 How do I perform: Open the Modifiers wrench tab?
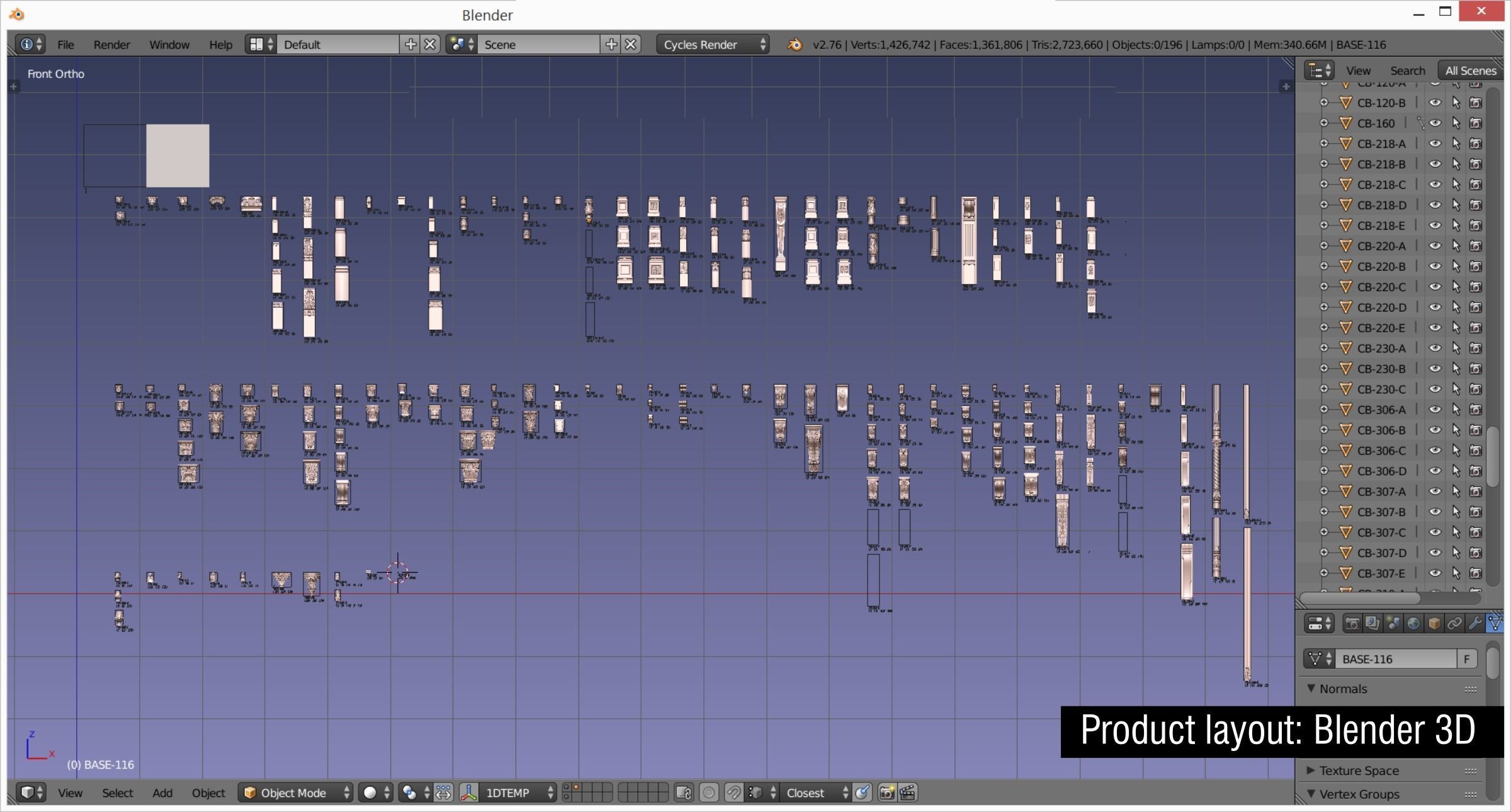point(1475,623)
